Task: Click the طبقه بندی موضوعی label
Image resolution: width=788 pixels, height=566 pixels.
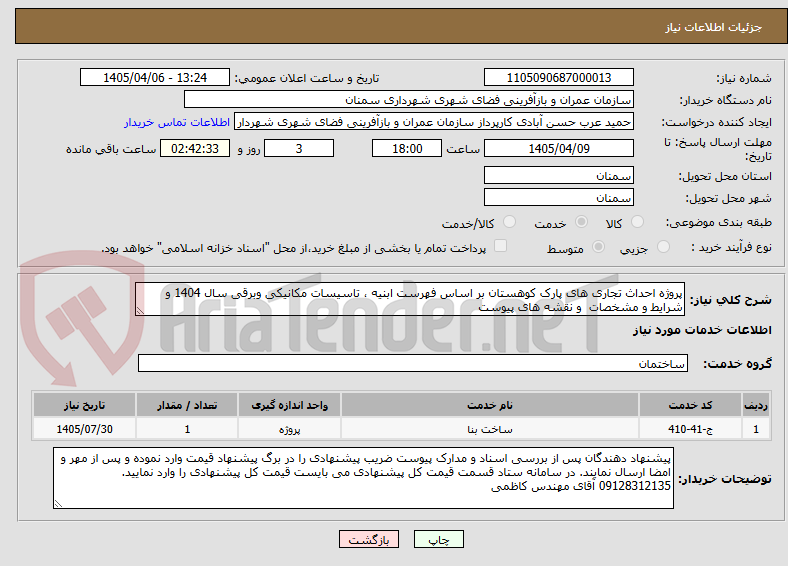Action: (719, 222)
